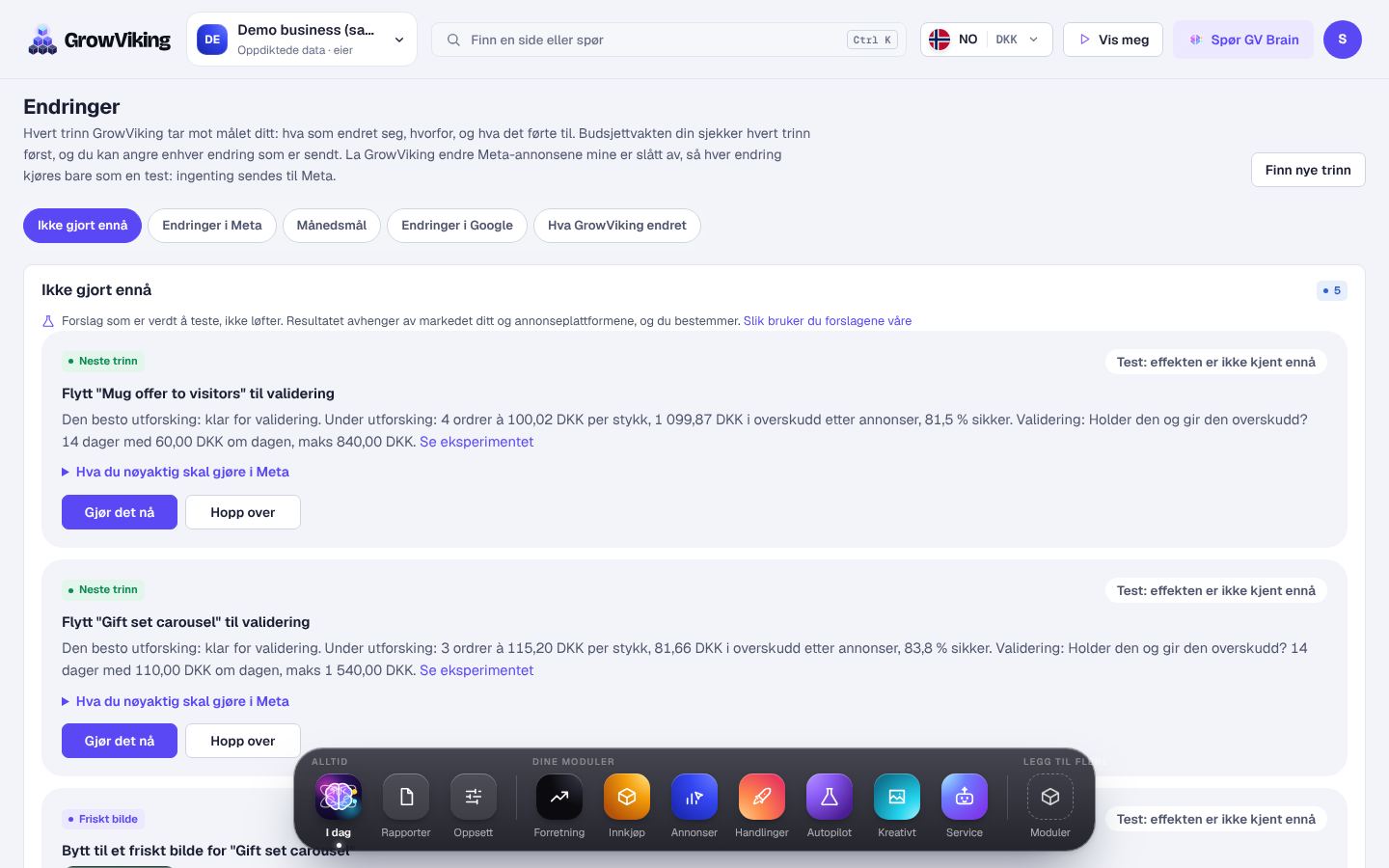1389x868 pixels.
Task: Add modules via the Moduler icon
Action: [x=1050, y=797]
